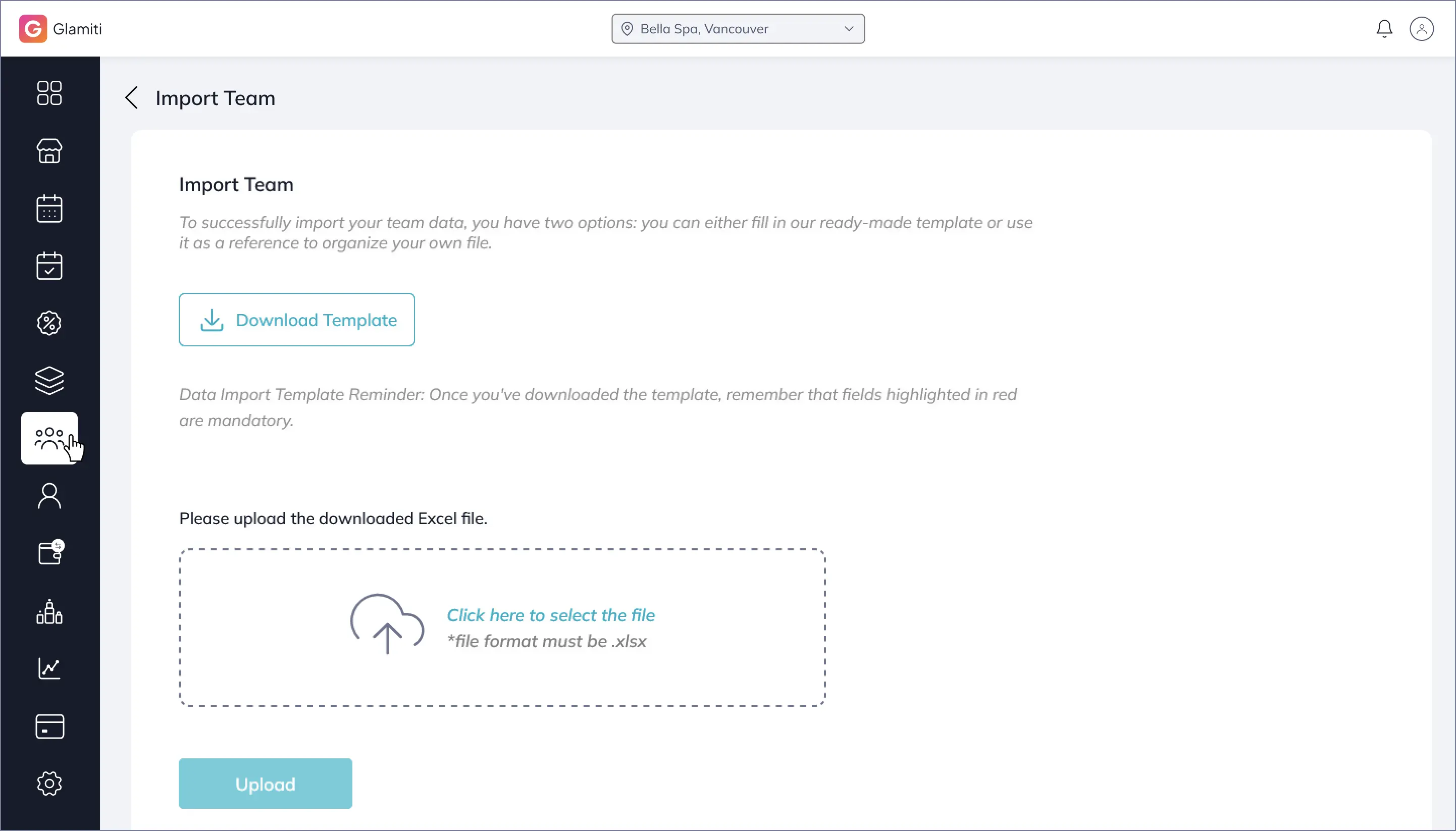Select the team group icon in sidebar
Image resolution: width=1456 pixels, height=831 pixels.
pos(49,438)
